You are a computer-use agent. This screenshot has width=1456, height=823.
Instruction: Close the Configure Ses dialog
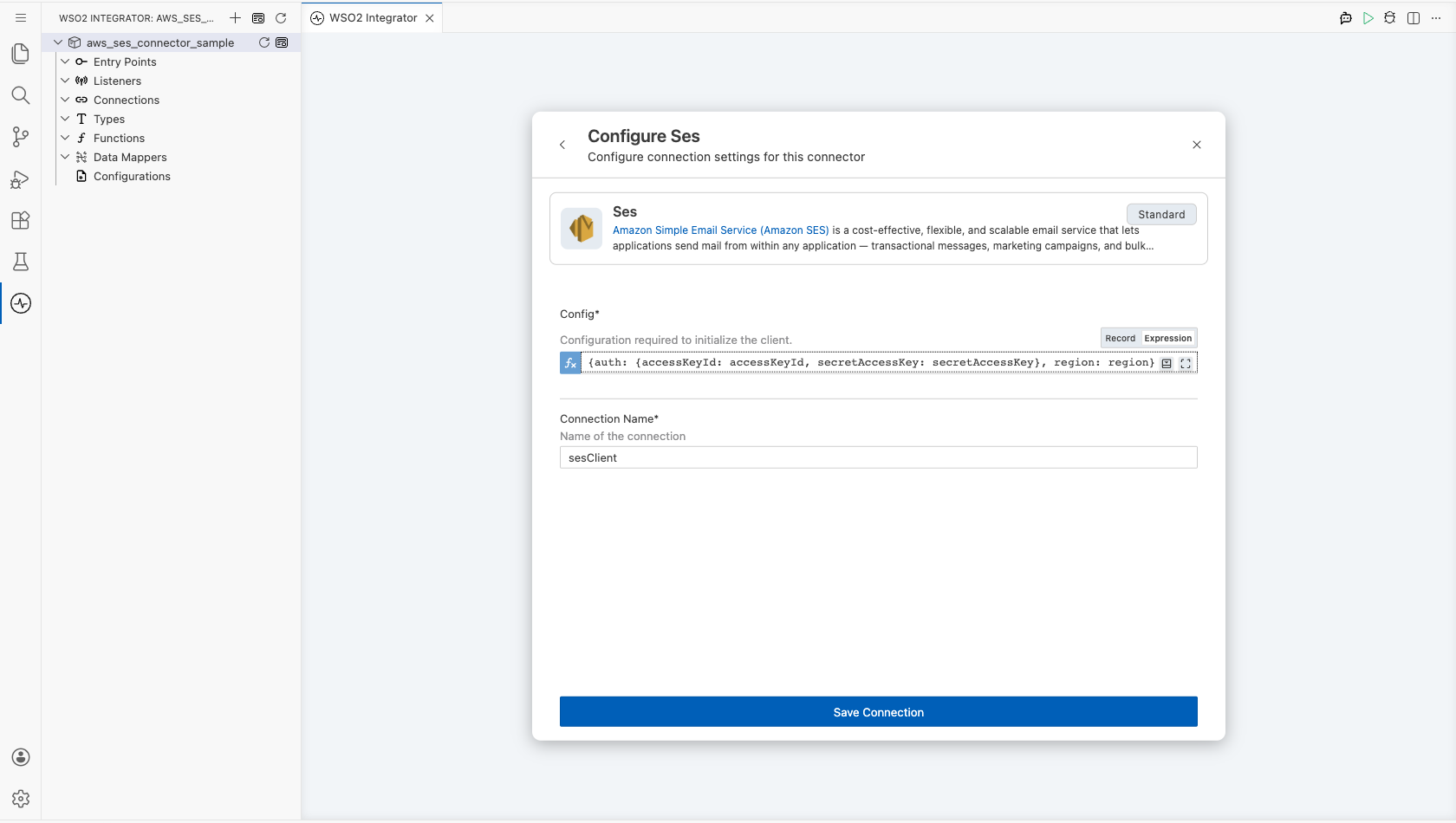pyautogui.click(x=1197, y=145)
